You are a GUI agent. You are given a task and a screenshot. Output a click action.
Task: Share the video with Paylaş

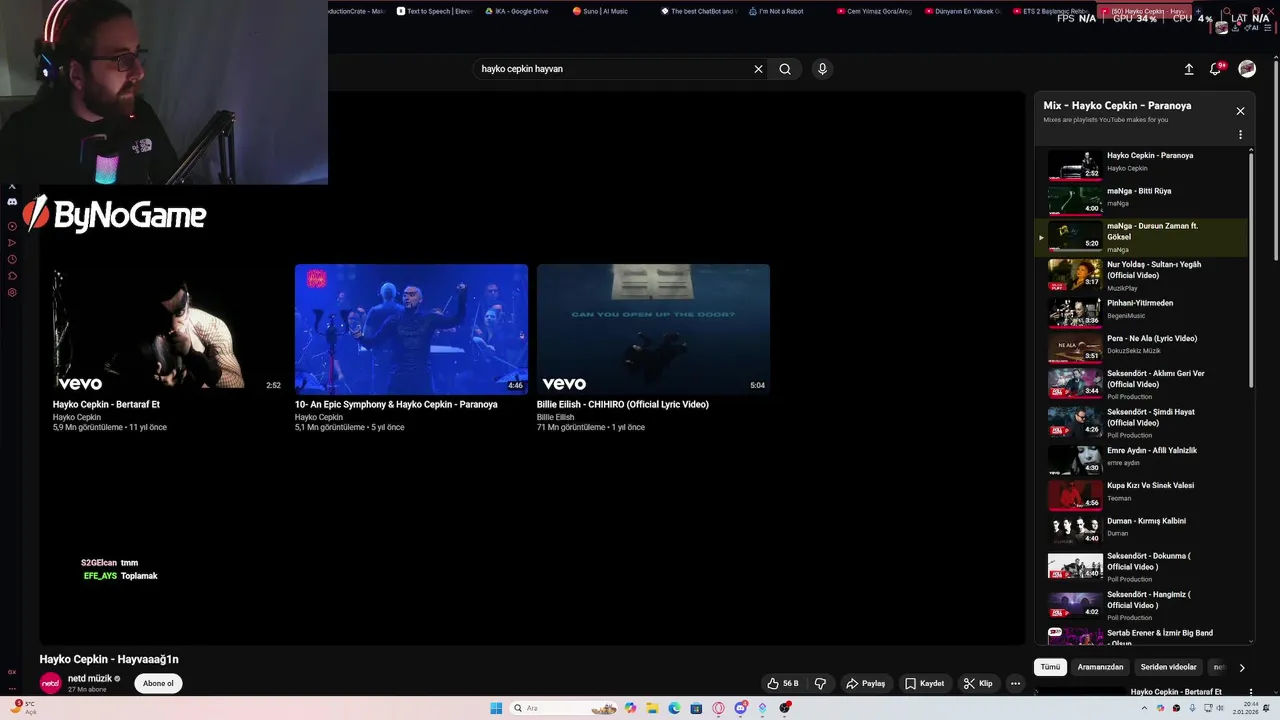click(x=866, y=683)
